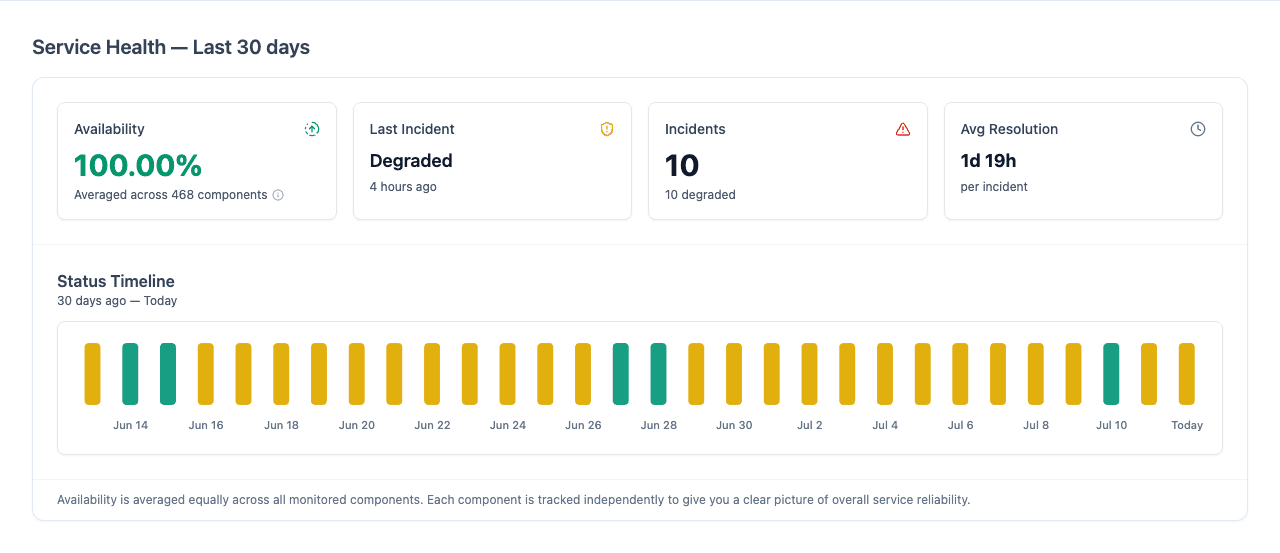Open the Jul 11 status bar
Image resolution: width=1280 pixels, height=553 pixels.
1149,374
